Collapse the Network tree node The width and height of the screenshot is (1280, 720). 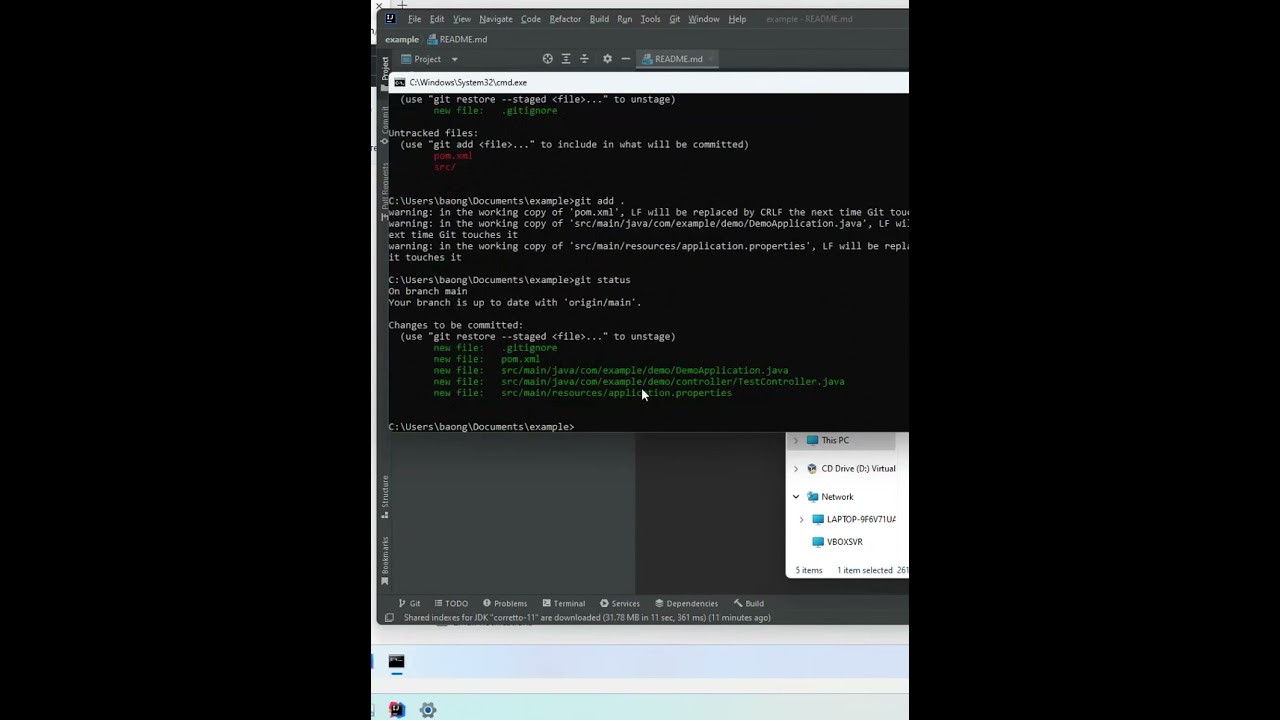click(x=796, y=497)
